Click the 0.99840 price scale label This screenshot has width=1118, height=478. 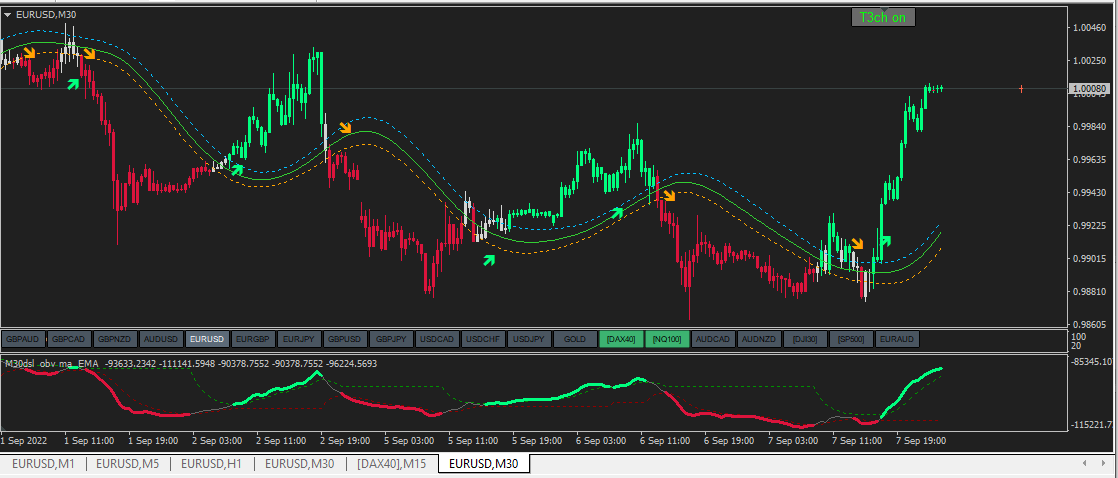tap(1089, 127)
